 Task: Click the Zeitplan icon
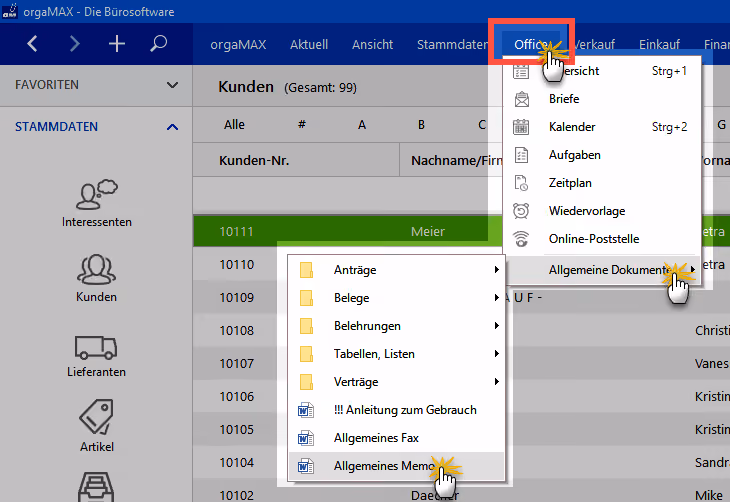[x=521, y=183]
